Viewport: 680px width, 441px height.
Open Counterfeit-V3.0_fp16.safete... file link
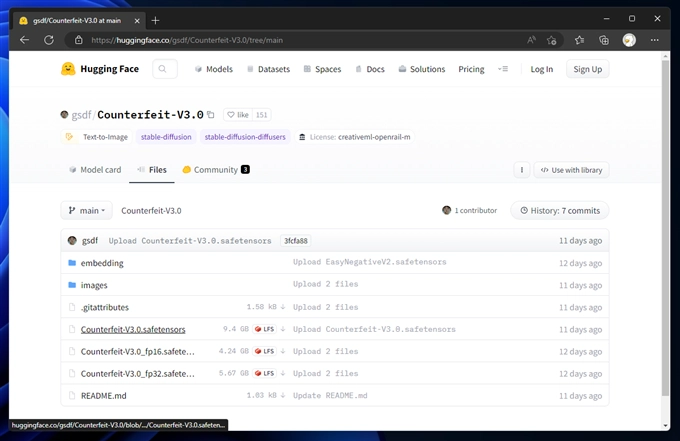pos(137,351)
